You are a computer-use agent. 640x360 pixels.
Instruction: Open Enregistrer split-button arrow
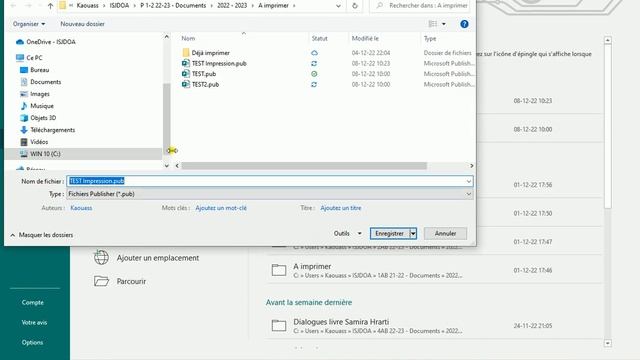pyautogui.click(x=413, y=233)
